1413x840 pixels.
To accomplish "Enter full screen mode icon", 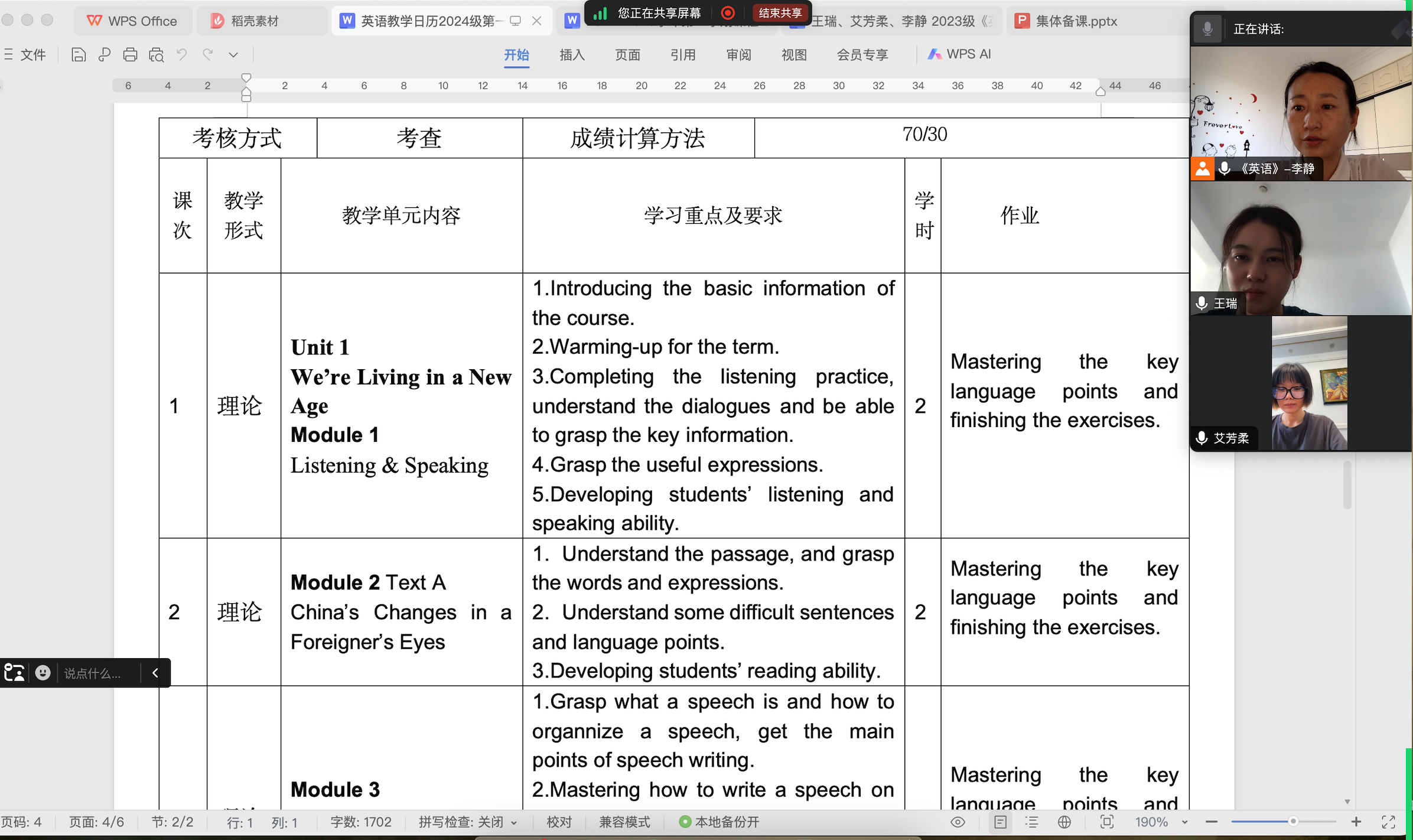I will tap(1388, 822).
